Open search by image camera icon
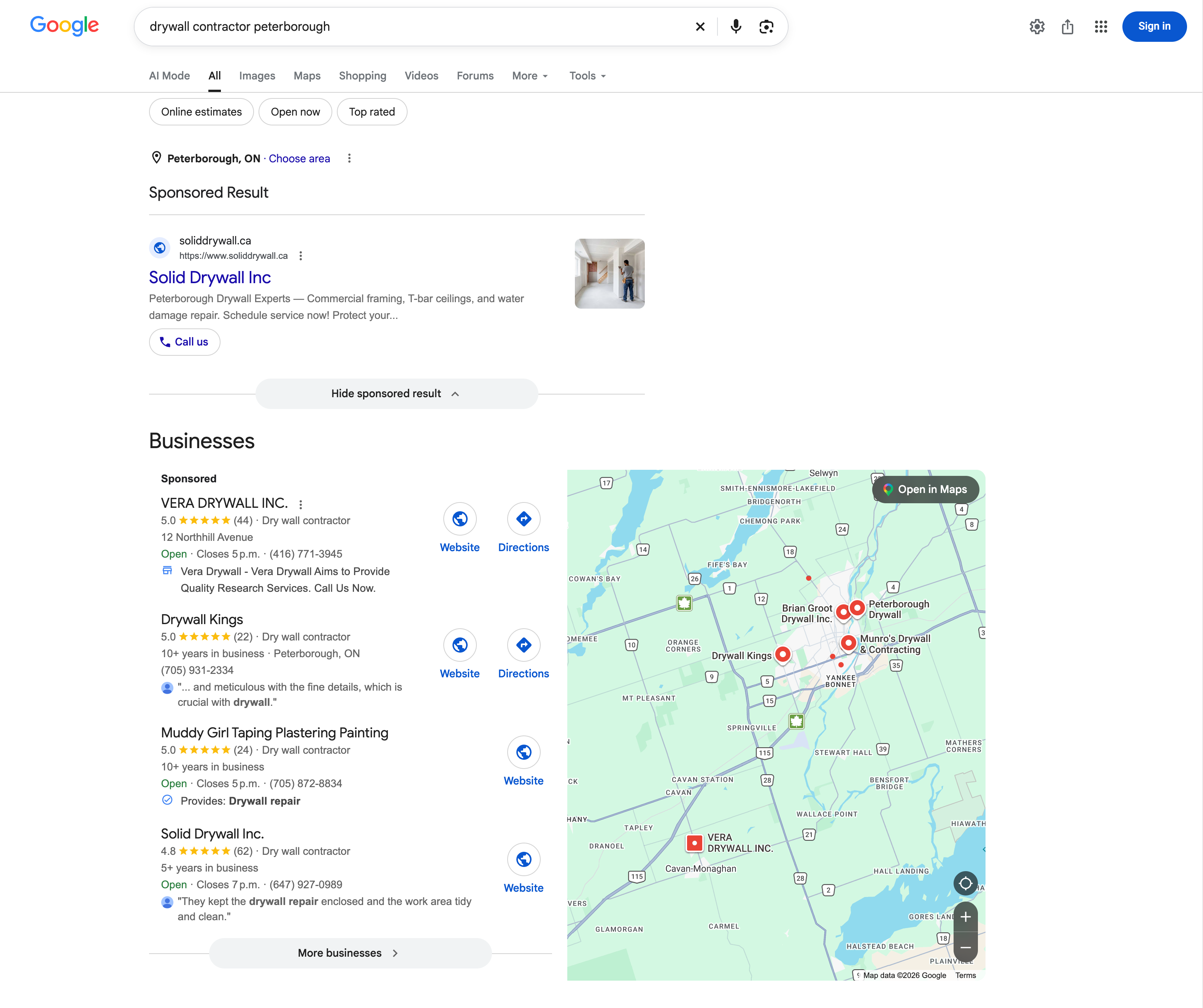The height and width of the screenshot is (1008, 1203). pos(767,26)
